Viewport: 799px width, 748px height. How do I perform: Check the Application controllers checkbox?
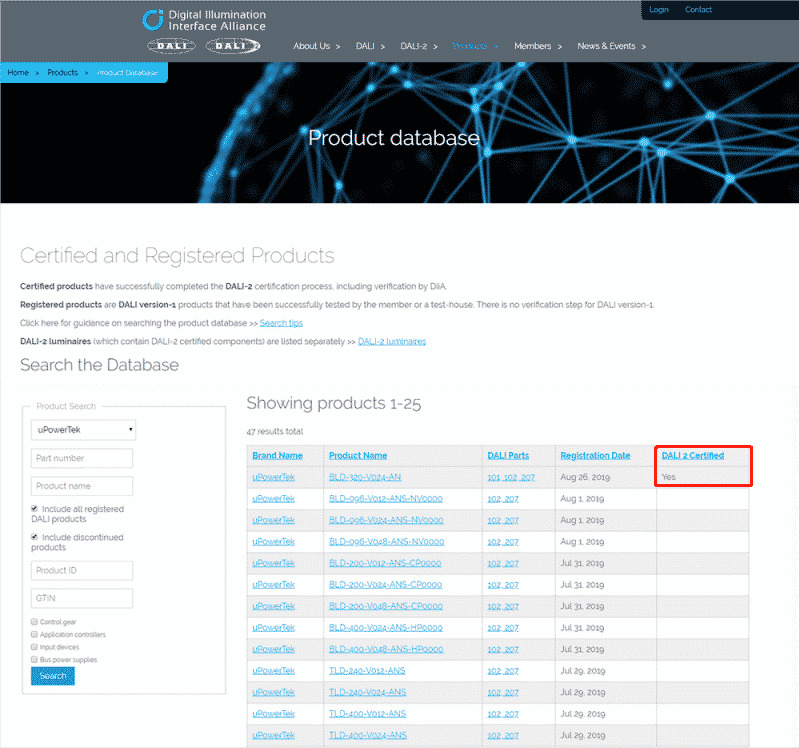pyautogui.click(x=34, y=634)
